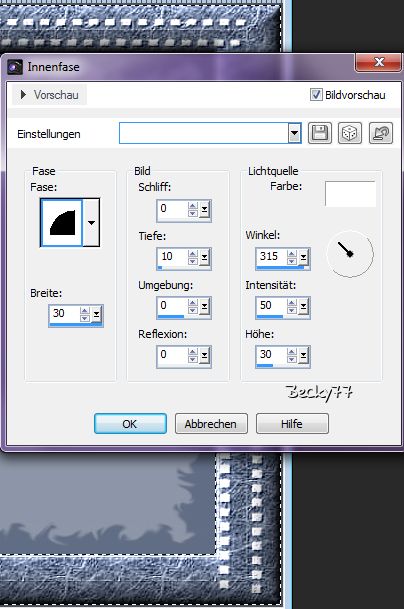Click into the Winkel value field
Viewport: 404px width, 609px height.
271,256
